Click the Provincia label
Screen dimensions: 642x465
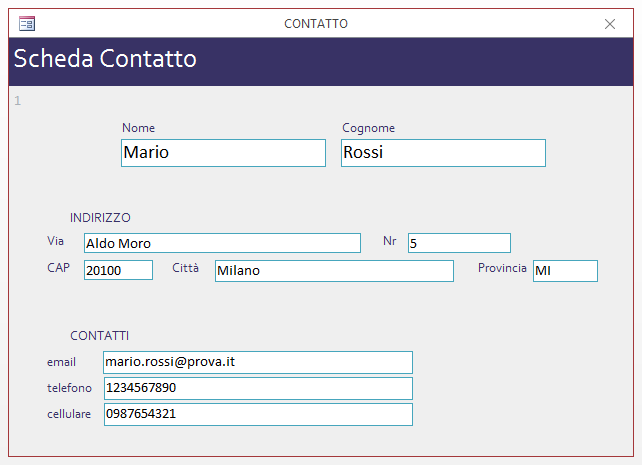[x=502, y=268]
